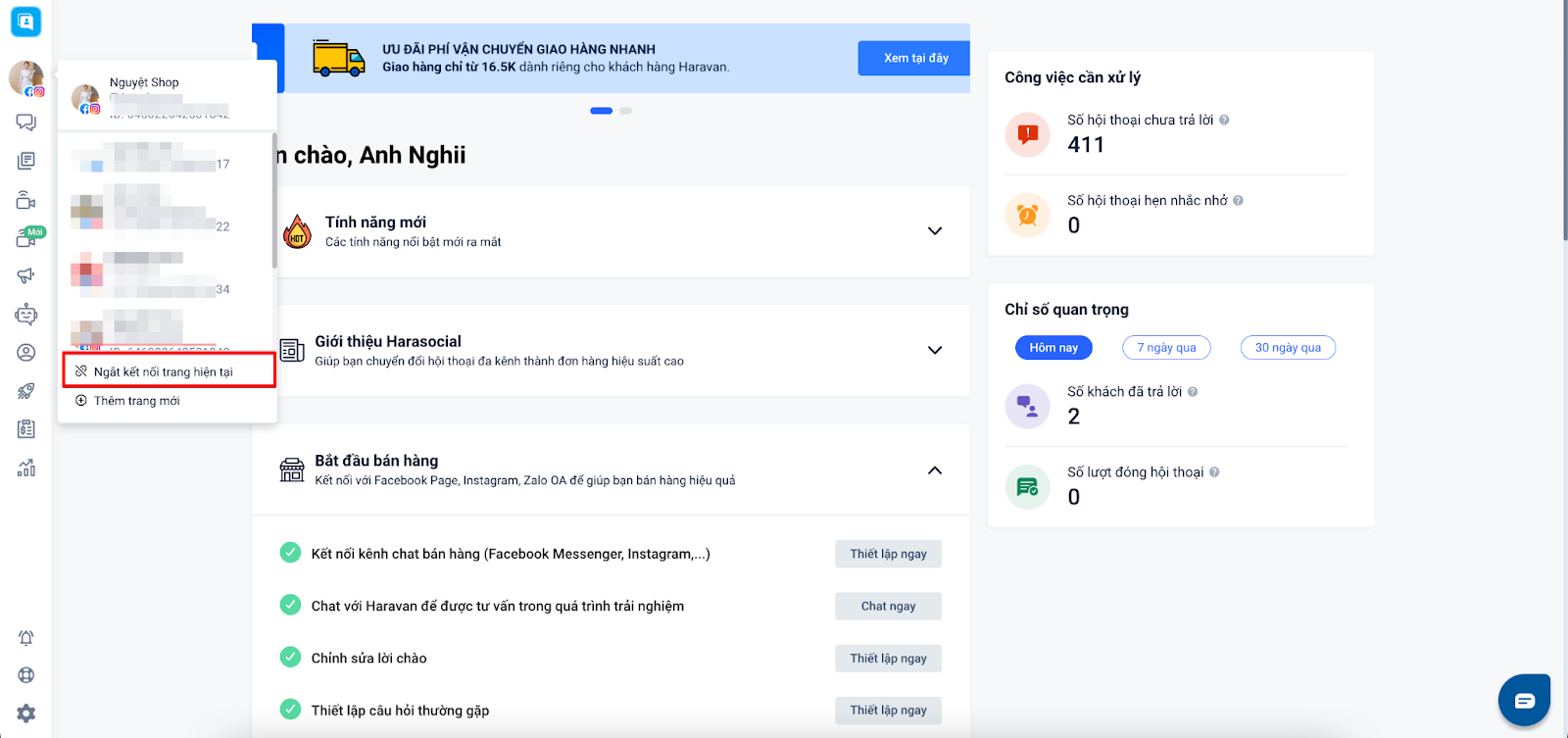Click the help icon beside 'Số lượt đóng hội thoại'

click(1214, 471)
